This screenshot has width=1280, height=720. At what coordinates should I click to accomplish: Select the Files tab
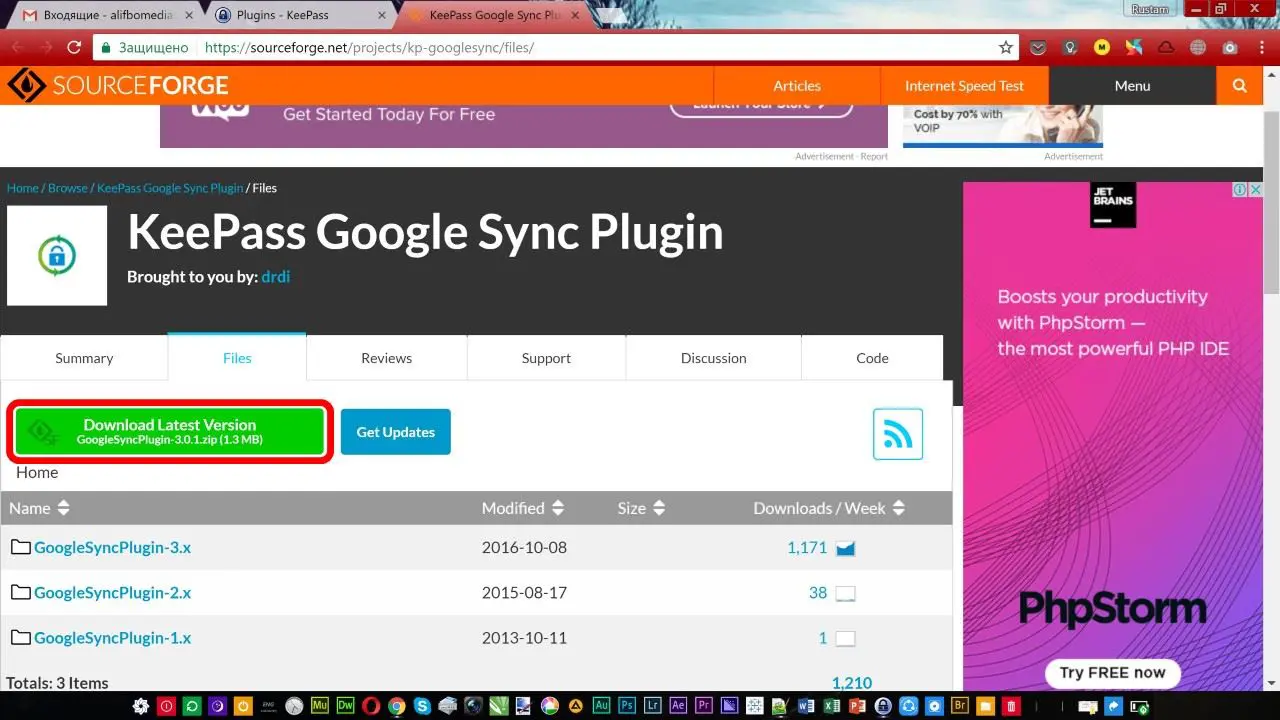pyautogui.click(x=237, y=357)
